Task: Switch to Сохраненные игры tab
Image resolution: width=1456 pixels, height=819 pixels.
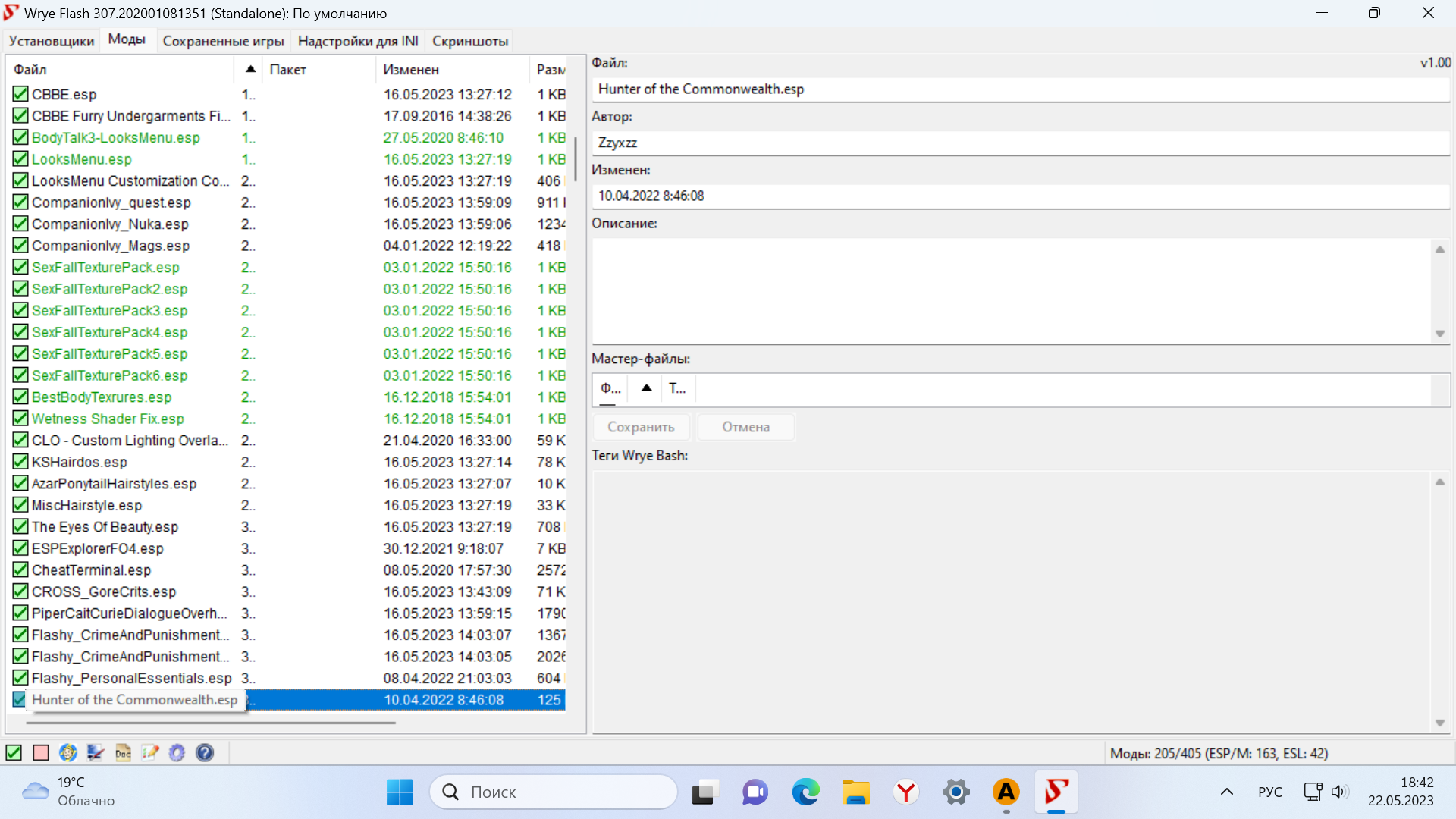Action: (223, 41)
